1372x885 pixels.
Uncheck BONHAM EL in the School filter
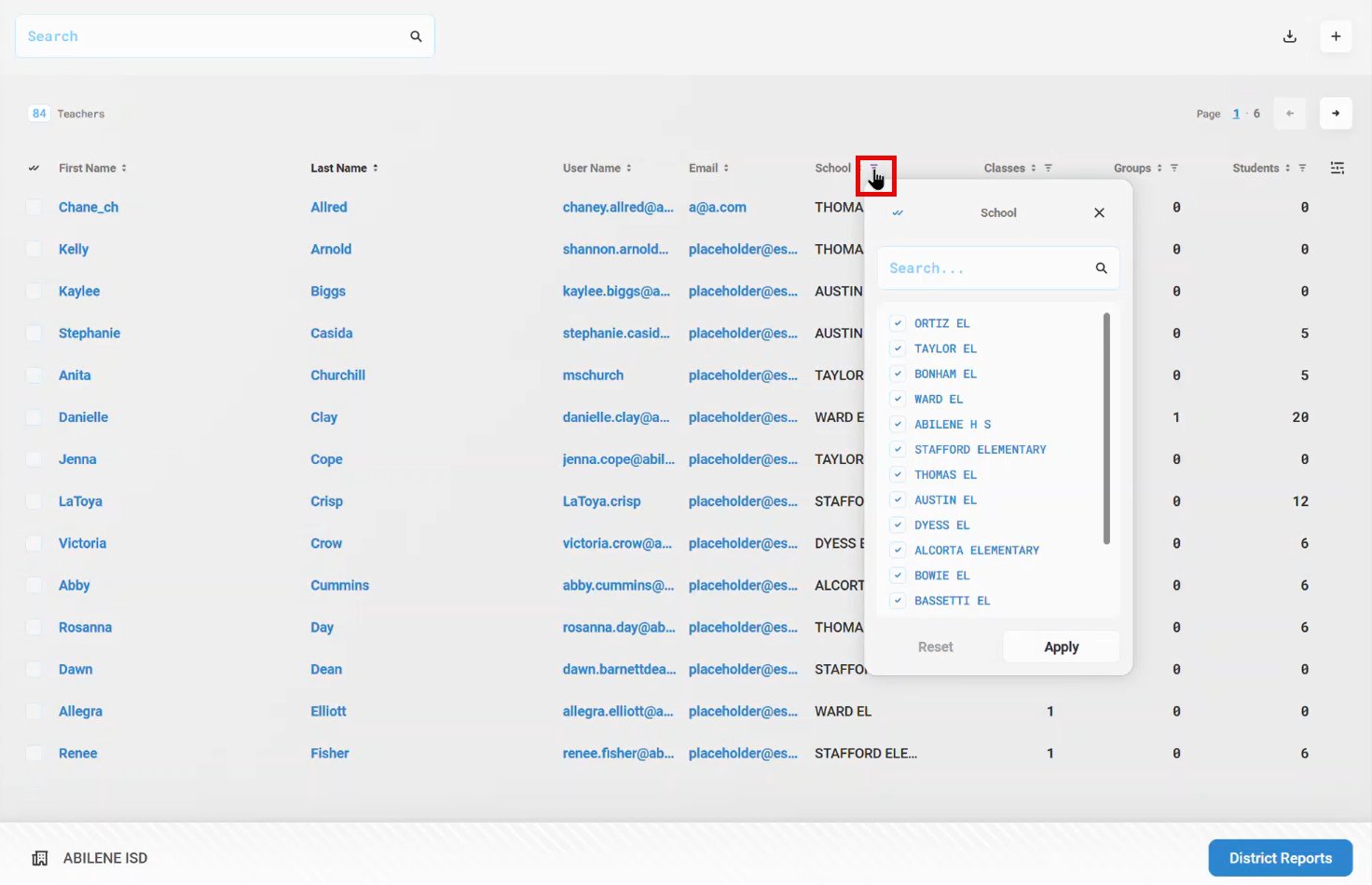898,374
